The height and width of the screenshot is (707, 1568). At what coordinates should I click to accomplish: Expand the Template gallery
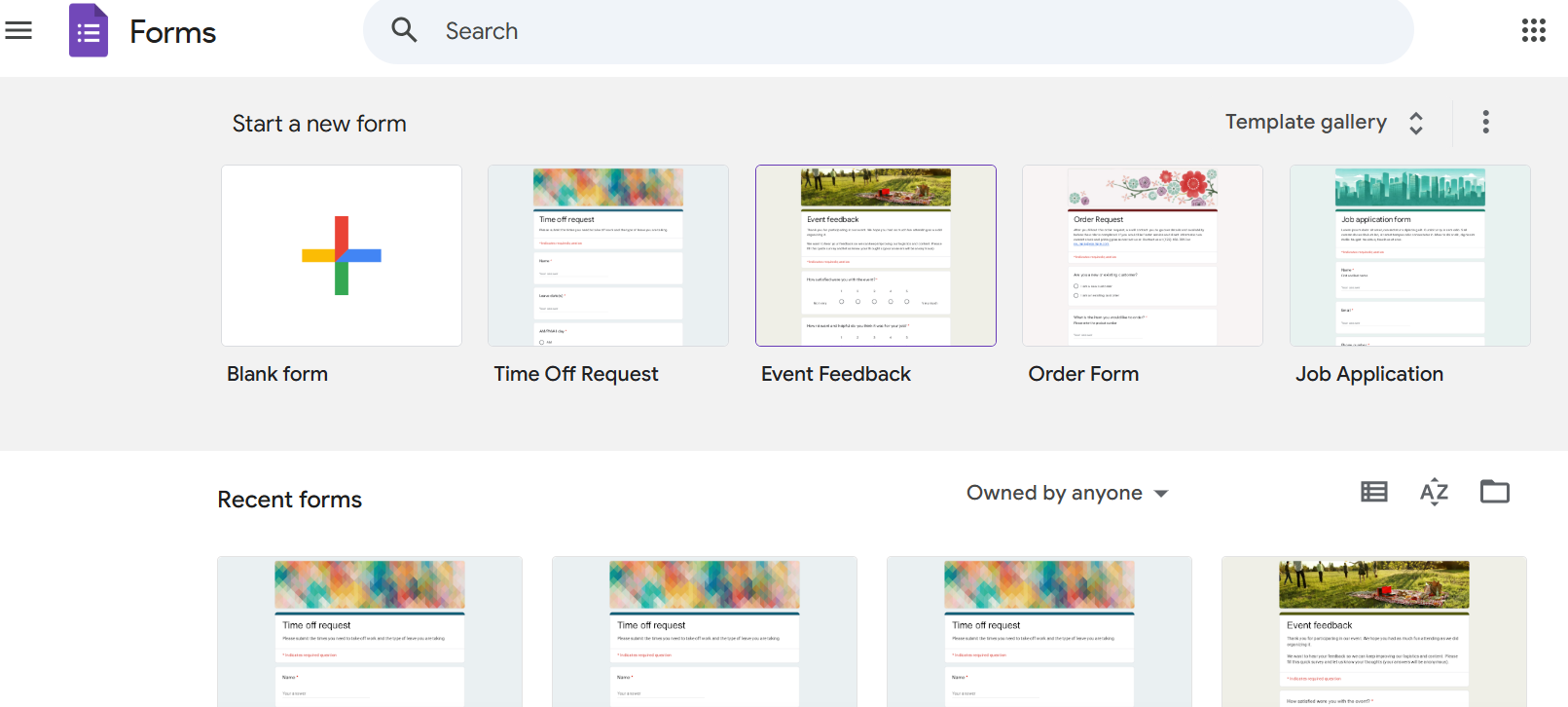tap(1325, 122)
